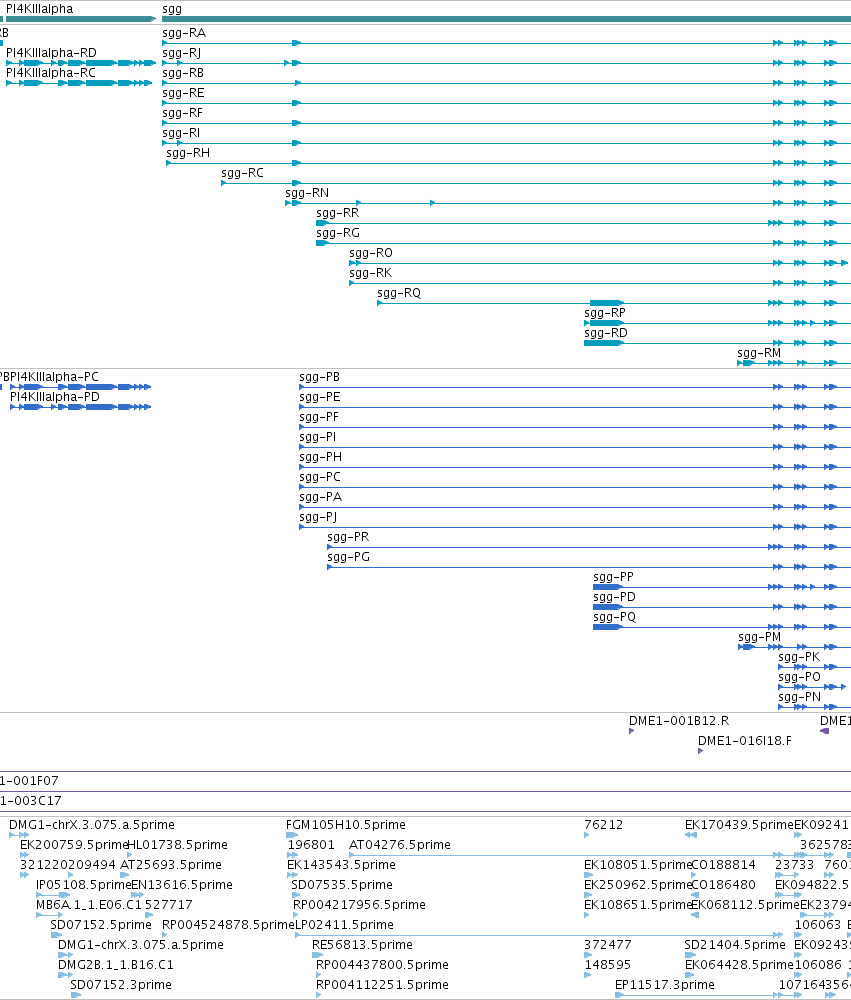Select transcript sgg-RO

[x=371, y=253]
